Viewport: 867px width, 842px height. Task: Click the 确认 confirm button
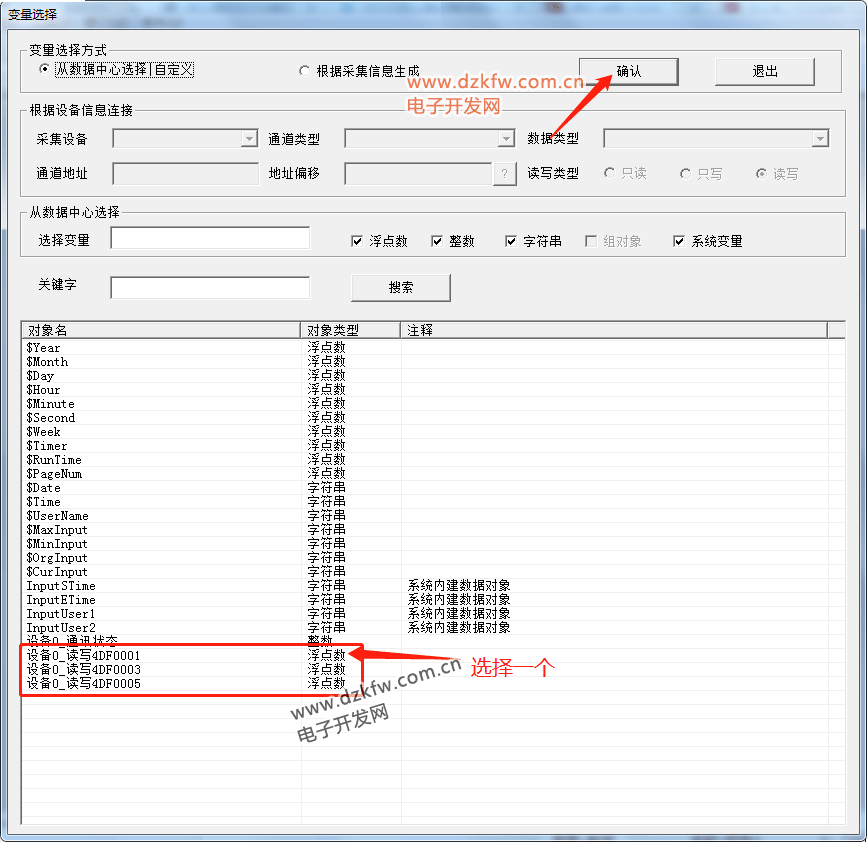pyautogui.click(x=628, y=71)
